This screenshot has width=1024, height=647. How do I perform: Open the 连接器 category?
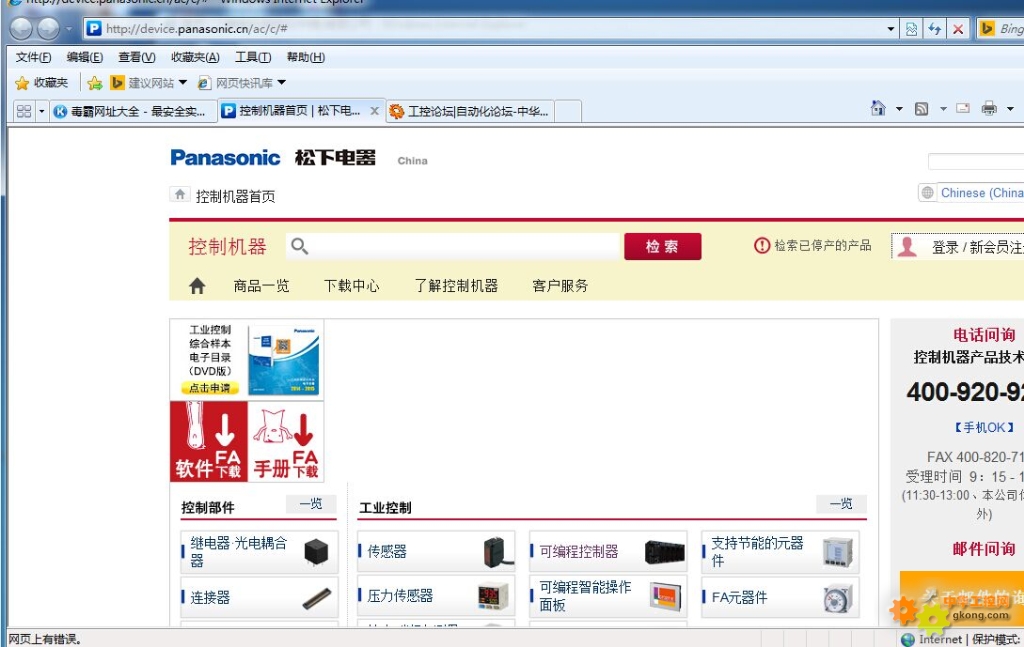(260, 597)
